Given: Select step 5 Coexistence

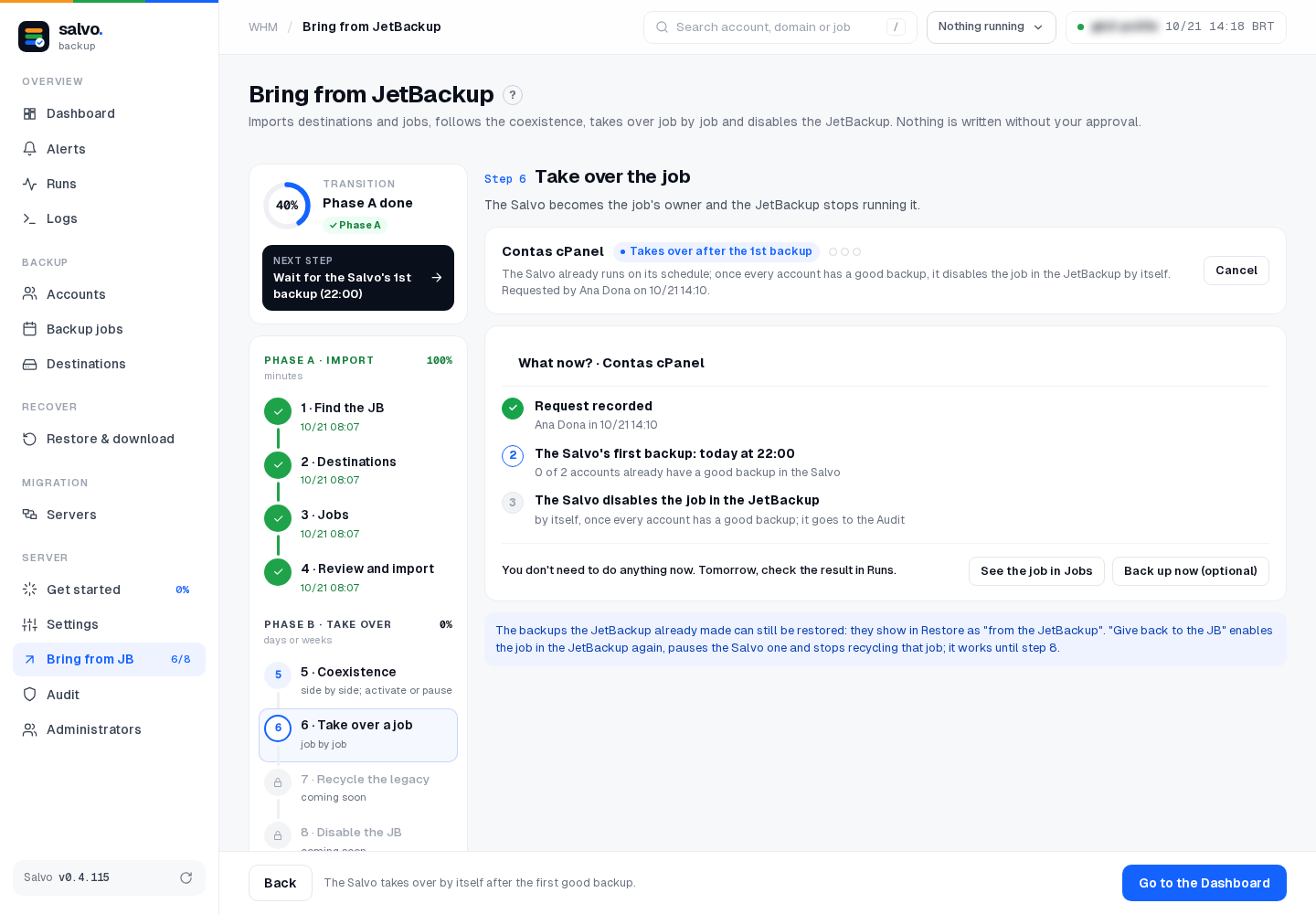Looking at the screenshot, I should coord(358,681).
